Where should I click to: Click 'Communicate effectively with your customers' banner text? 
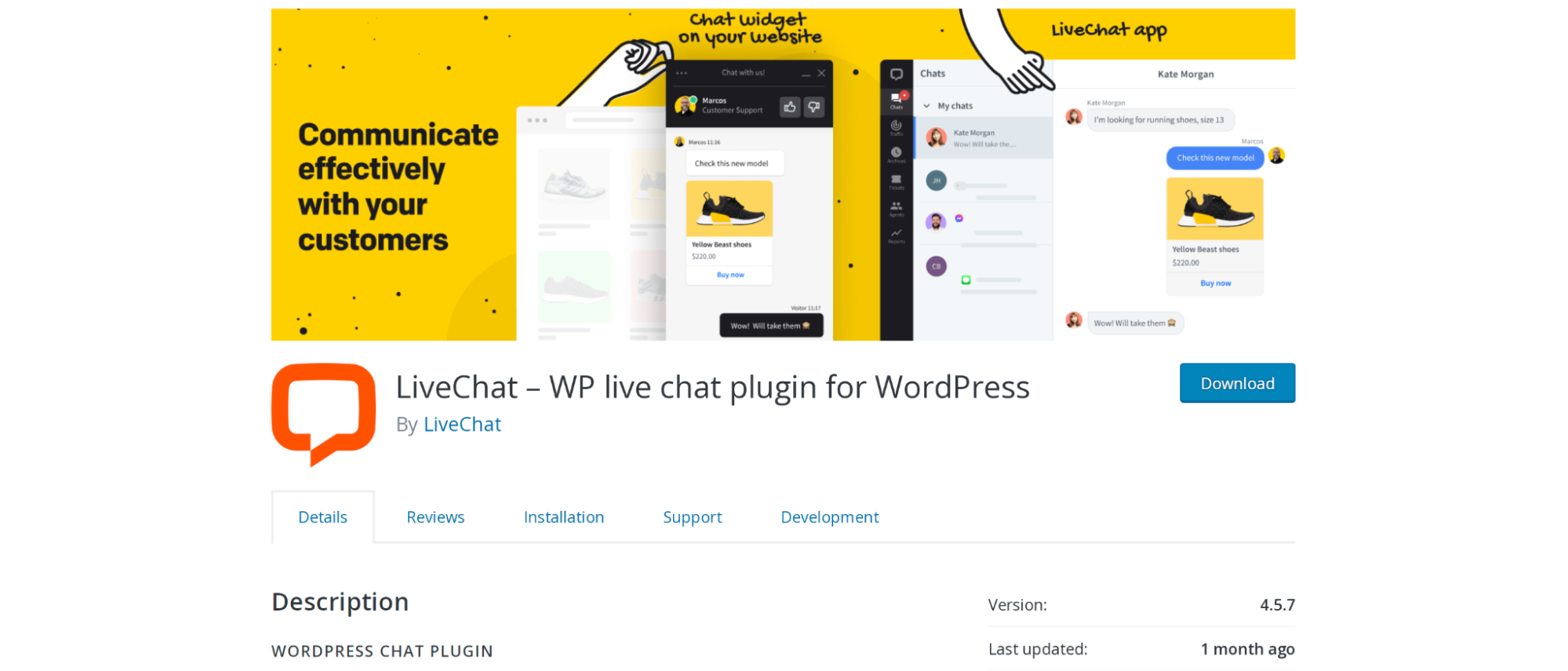point(398,188)
